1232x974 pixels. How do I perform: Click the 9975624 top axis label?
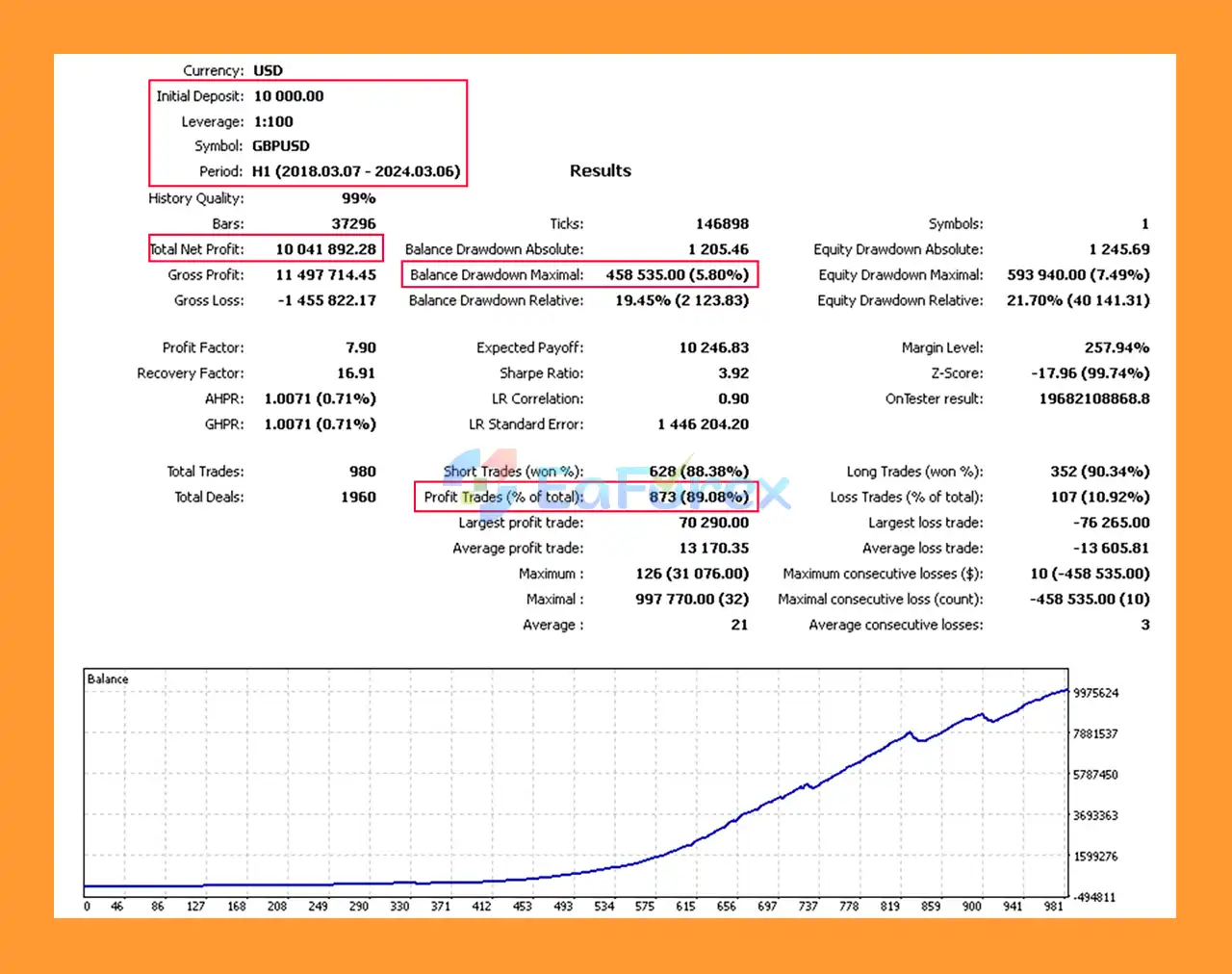pos(1095,694)
